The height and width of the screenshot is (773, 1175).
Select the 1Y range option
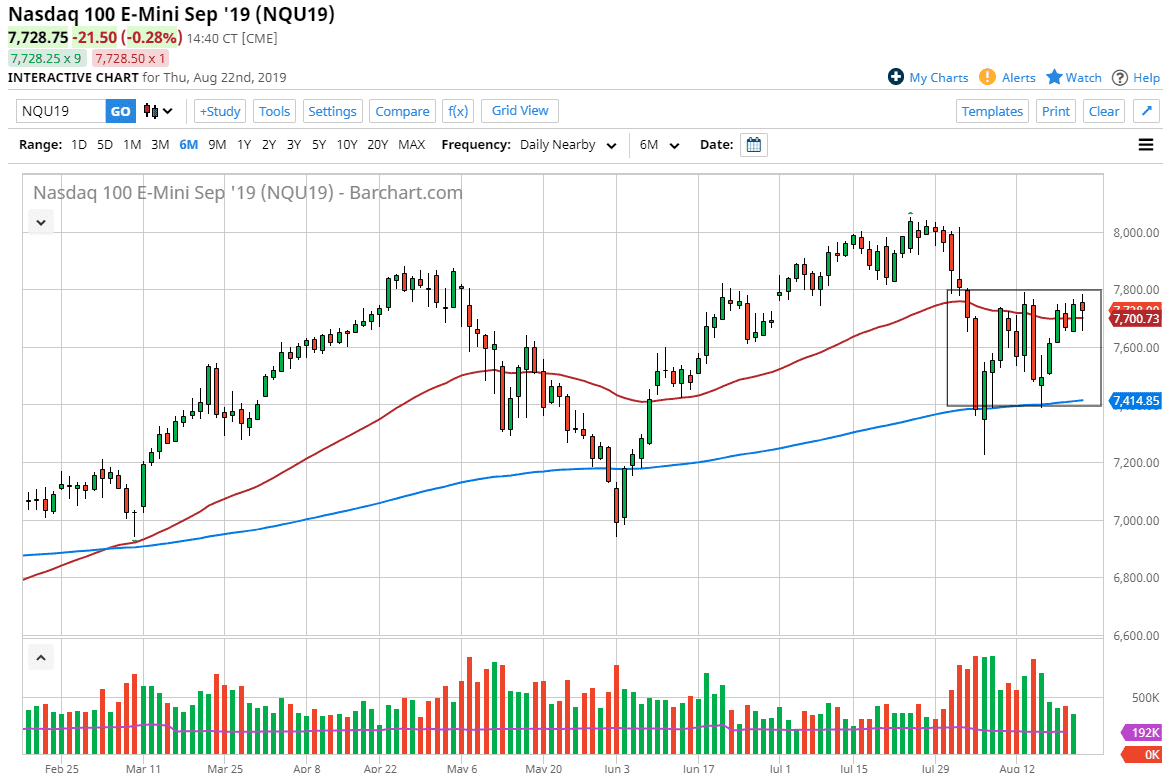(x=244, y=144)
